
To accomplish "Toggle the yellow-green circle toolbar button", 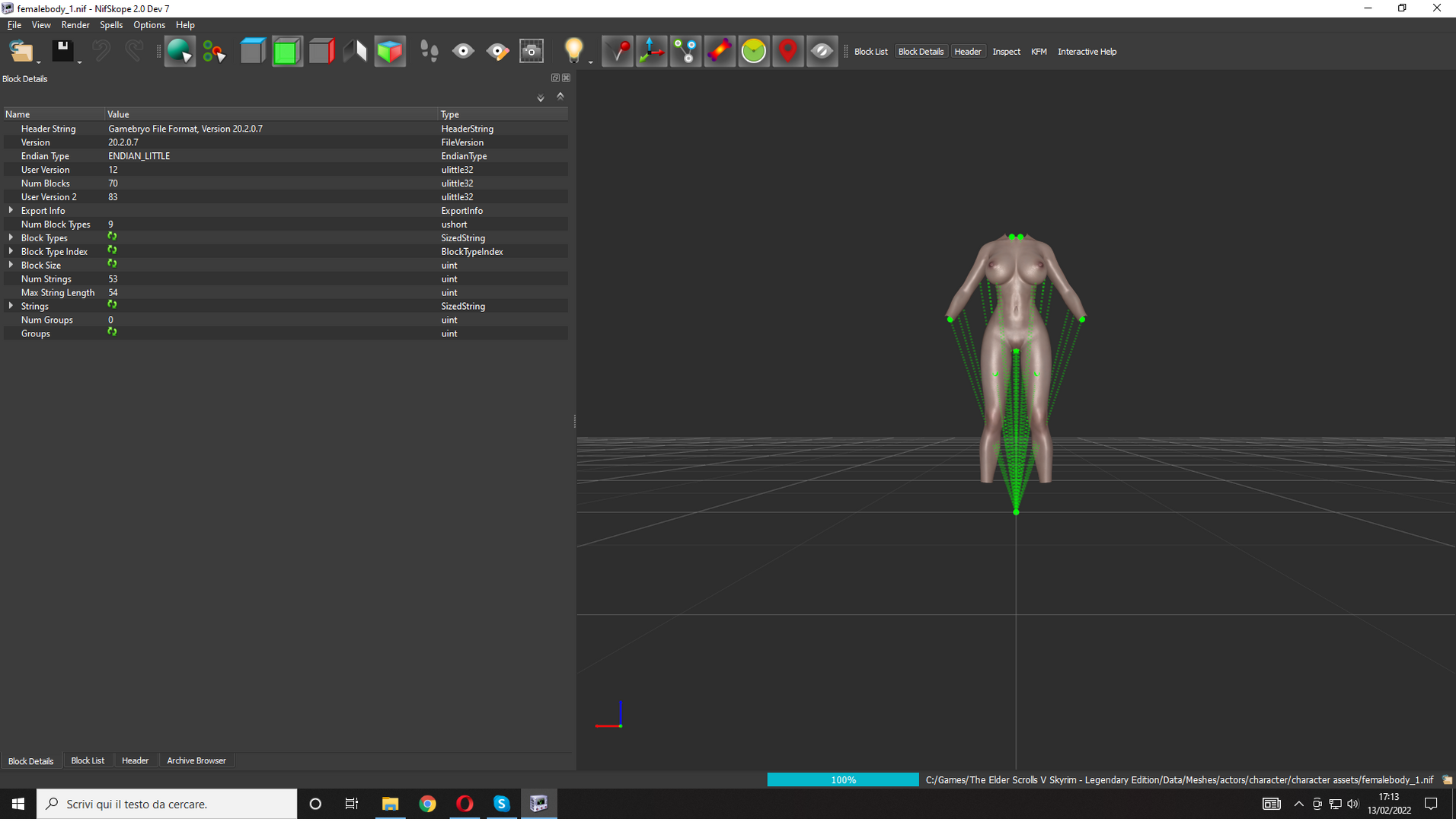I will pyautogui.click(x=754, y=51).
